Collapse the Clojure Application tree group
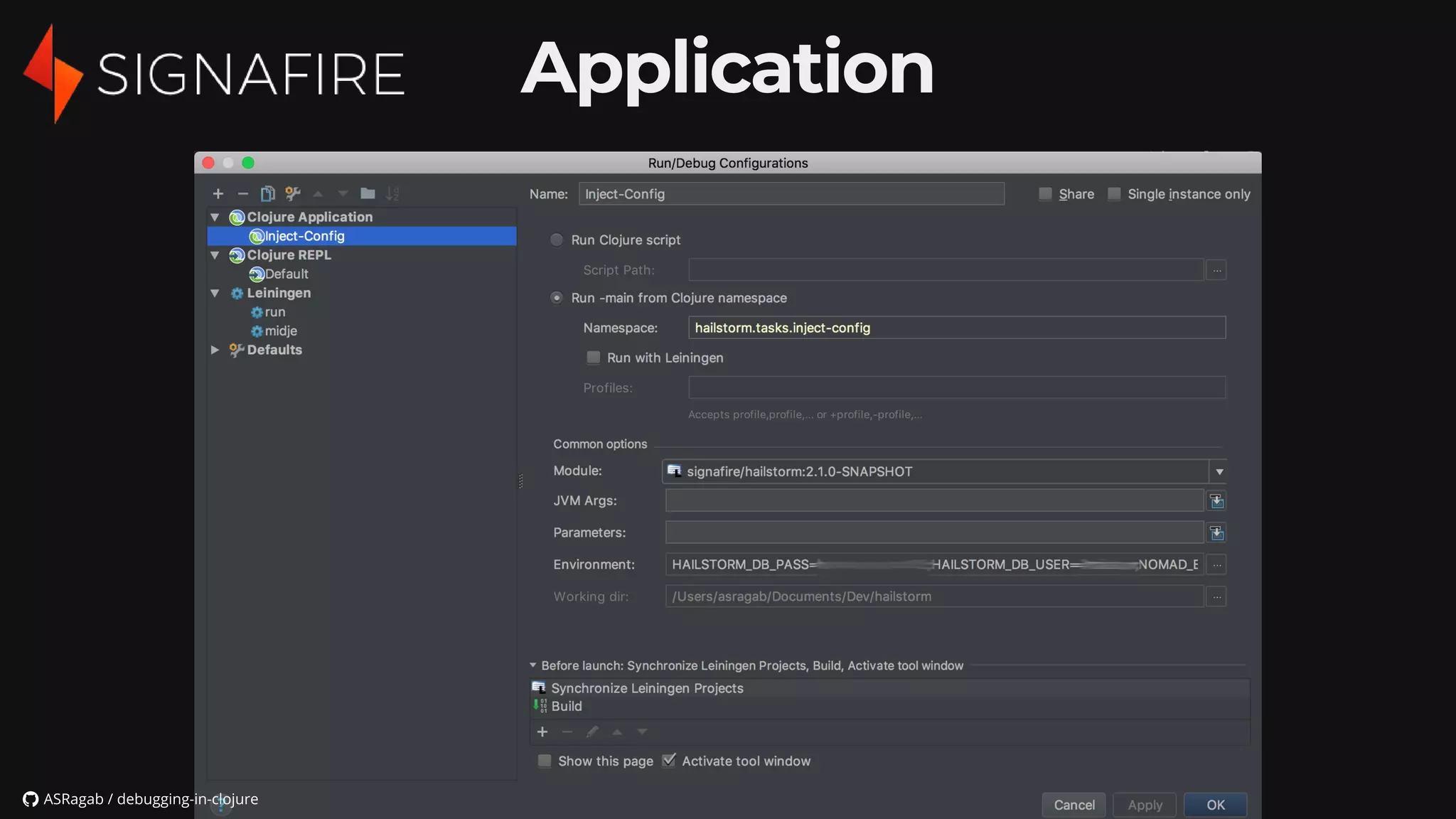1456x819 pixels. coord(215,217)
